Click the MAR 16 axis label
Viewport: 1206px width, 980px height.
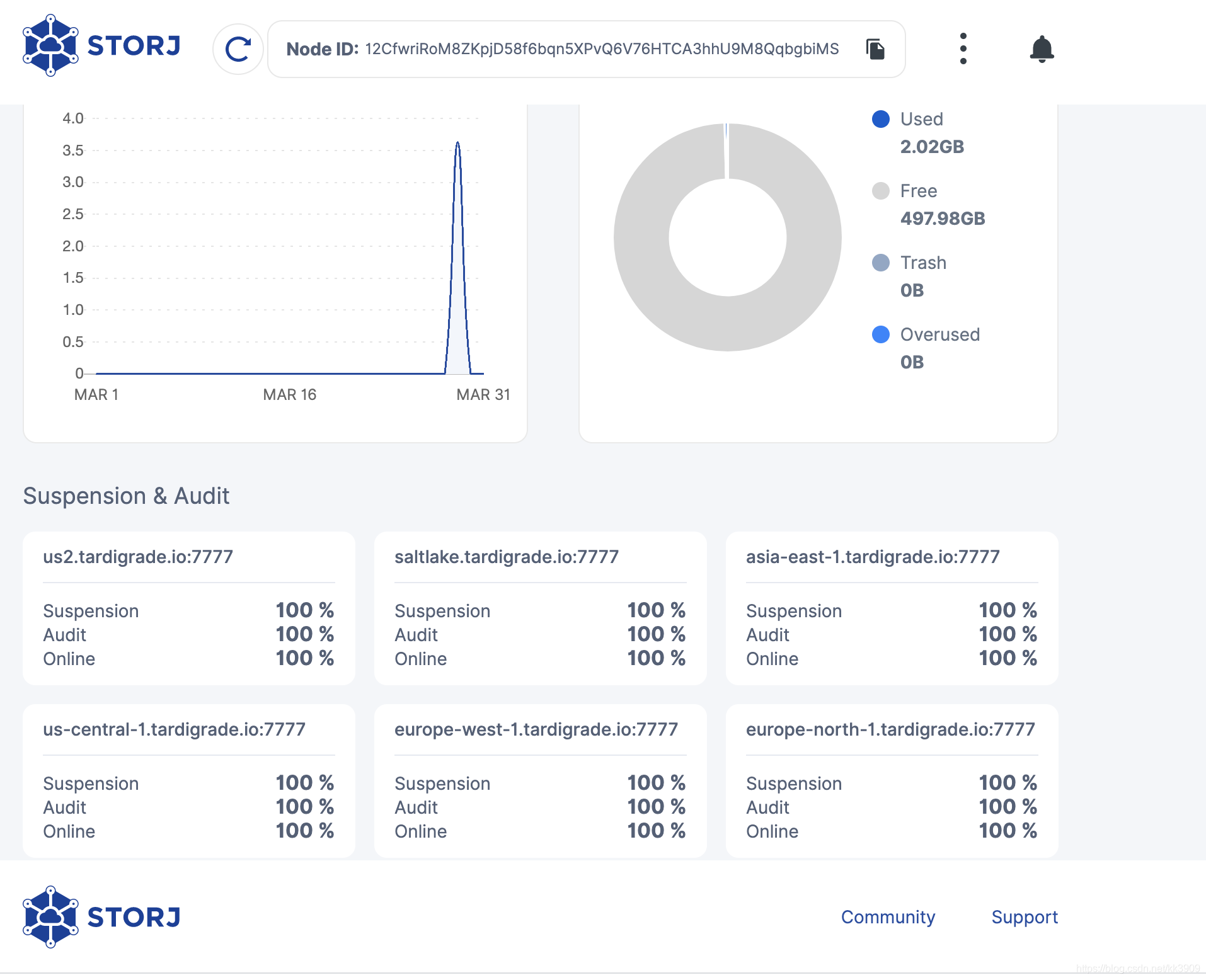click(289, 394)
